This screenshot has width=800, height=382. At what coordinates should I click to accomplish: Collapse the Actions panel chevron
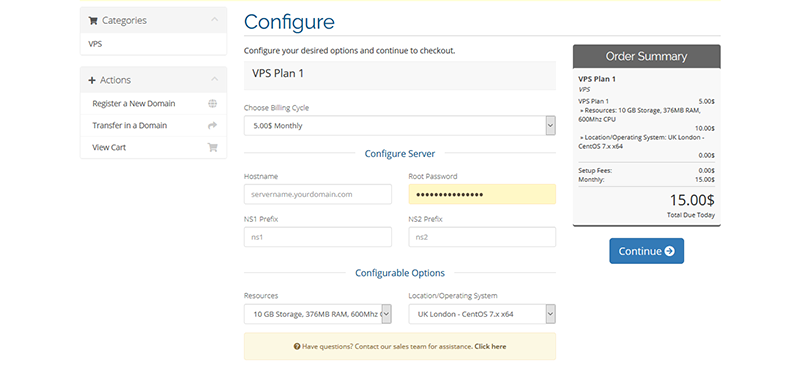215,79
